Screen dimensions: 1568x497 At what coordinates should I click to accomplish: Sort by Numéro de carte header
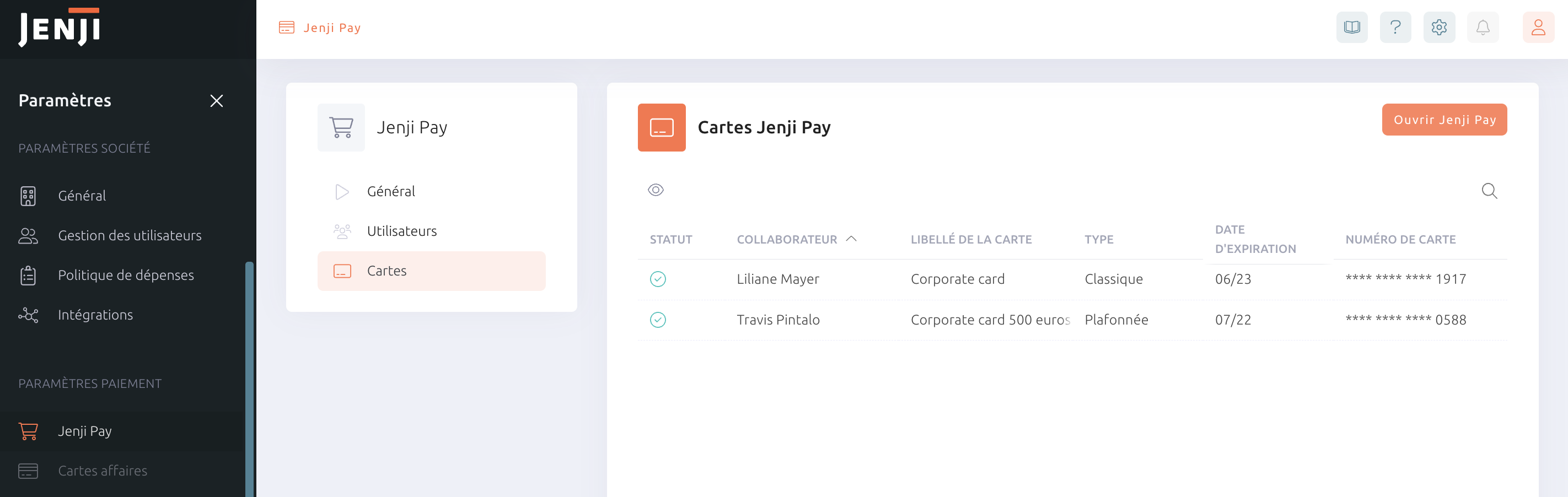pyautogui.click(x=1400, y=240)
